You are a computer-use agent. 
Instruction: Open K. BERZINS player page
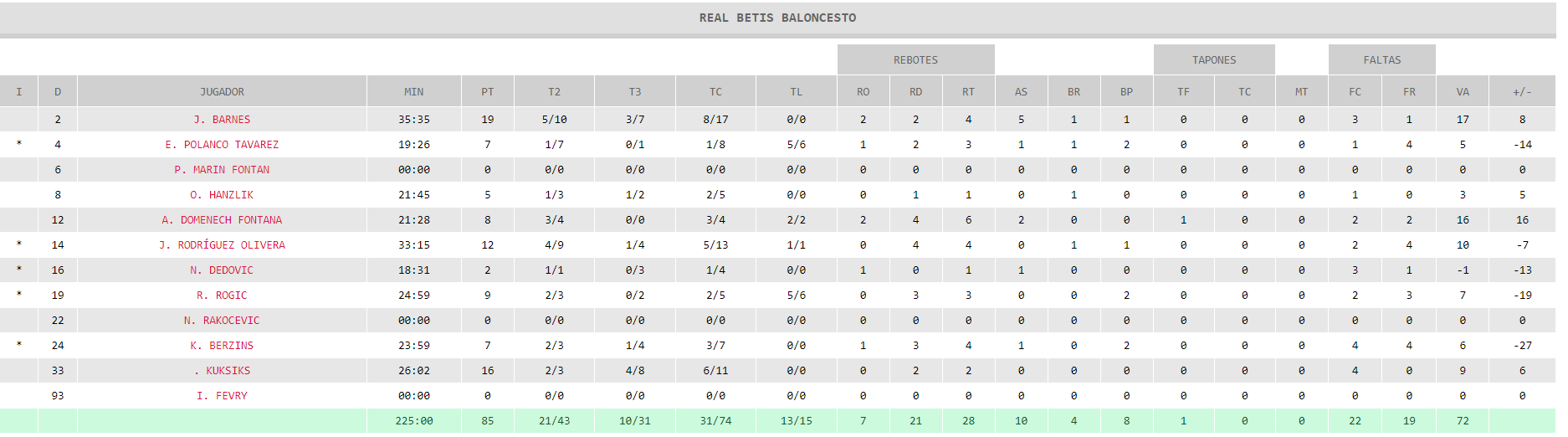coord(222,346)
